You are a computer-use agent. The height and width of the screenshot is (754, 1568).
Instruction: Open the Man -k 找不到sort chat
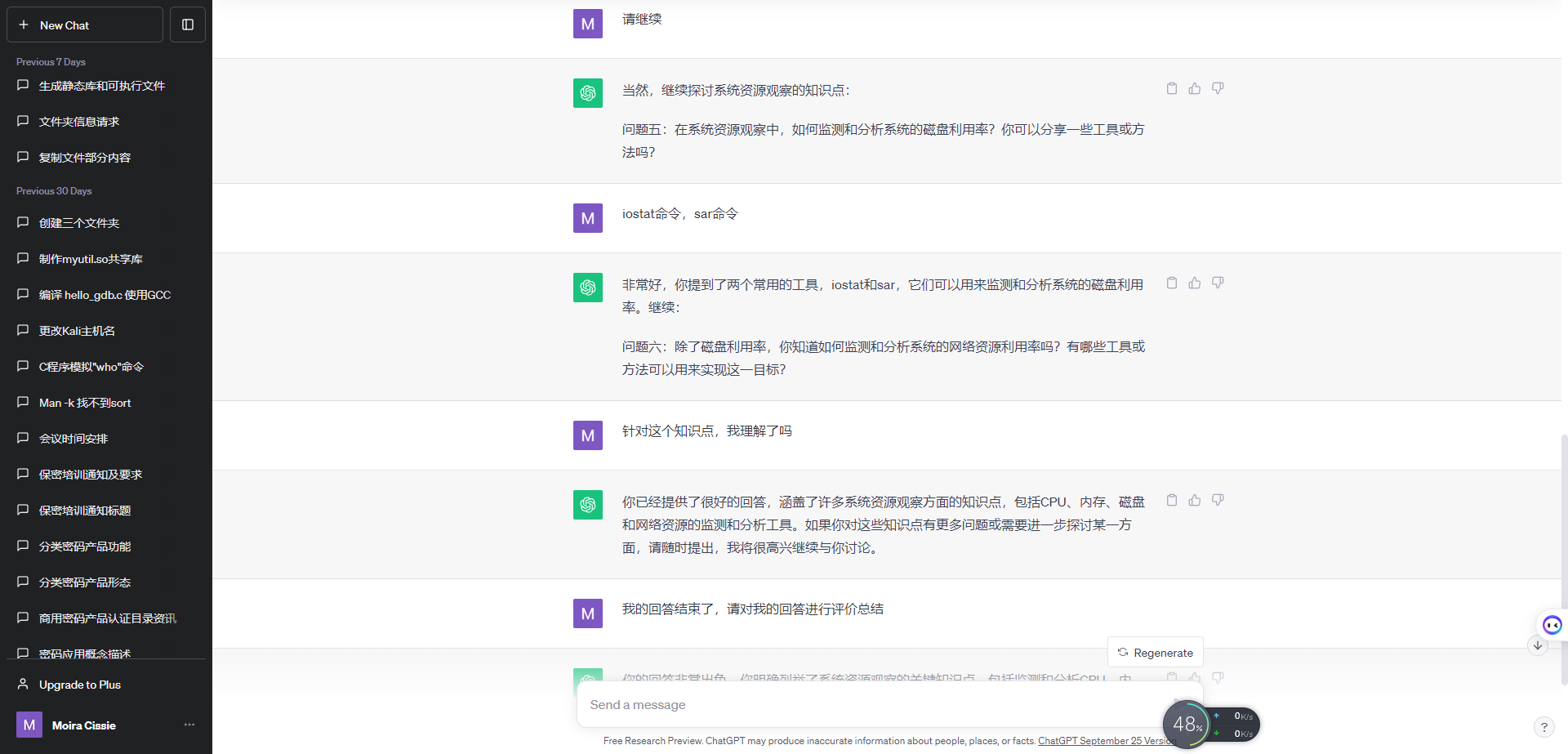[x=85, y=403]
